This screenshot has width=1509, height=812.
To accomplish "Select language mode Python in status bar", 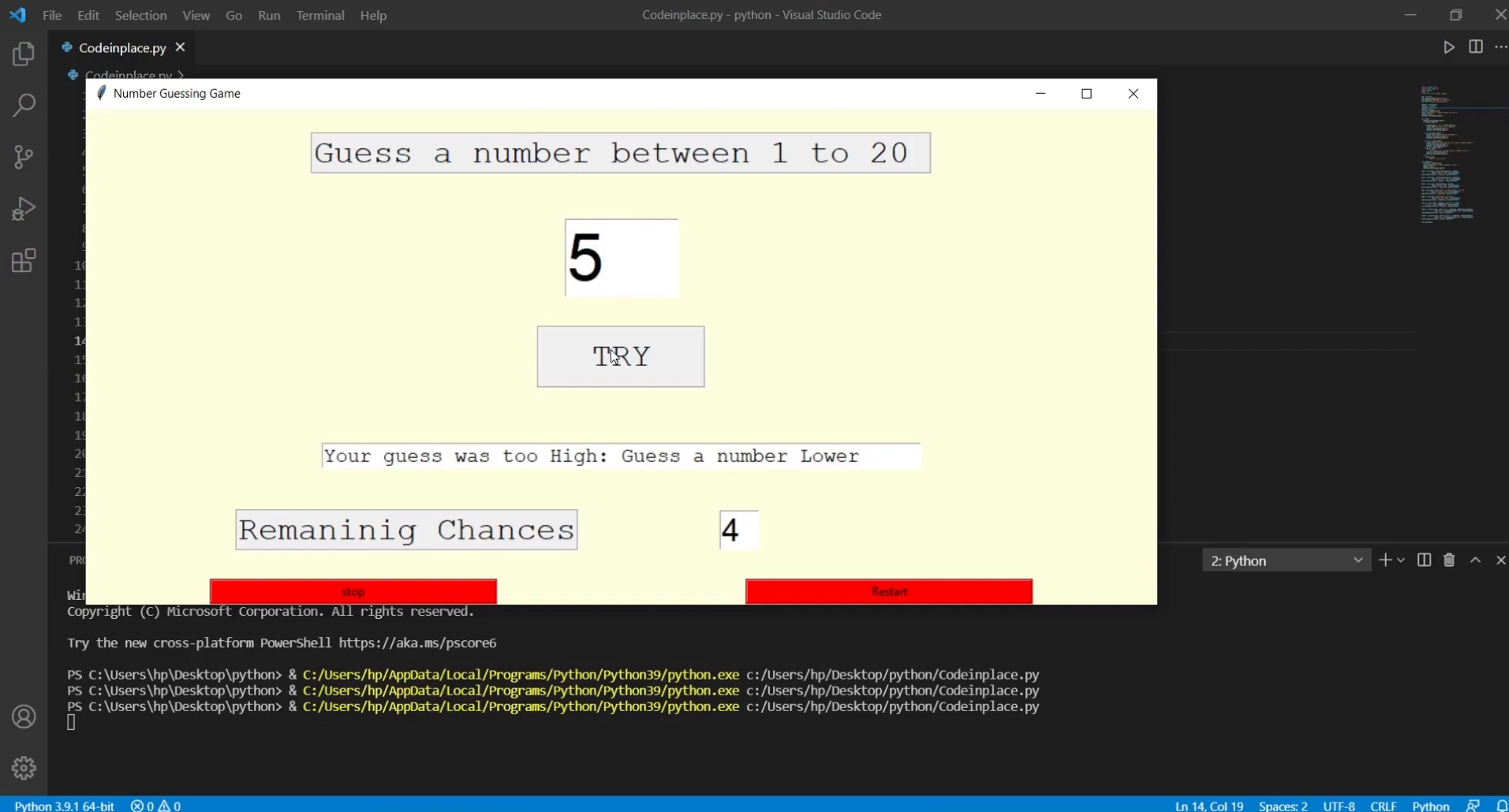I will pos(1431,806).
